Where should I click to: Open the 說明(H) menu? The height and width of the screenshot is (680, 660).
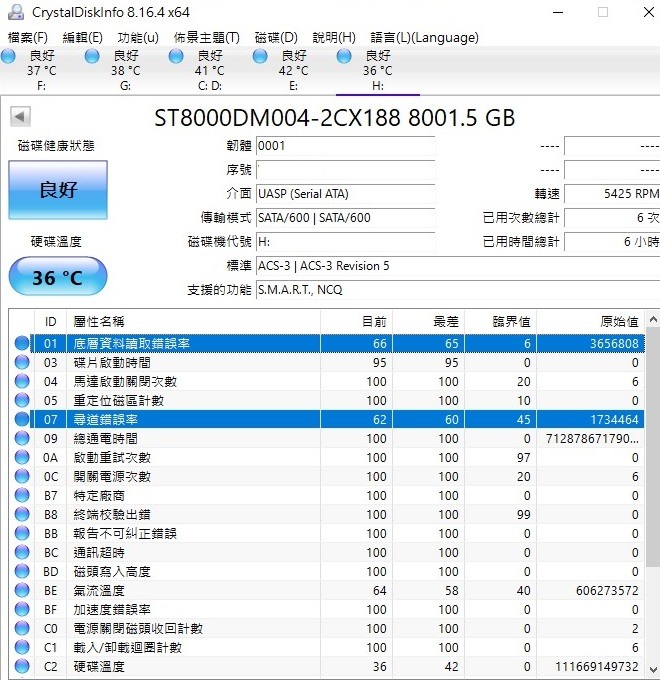(x=334, y=38)
